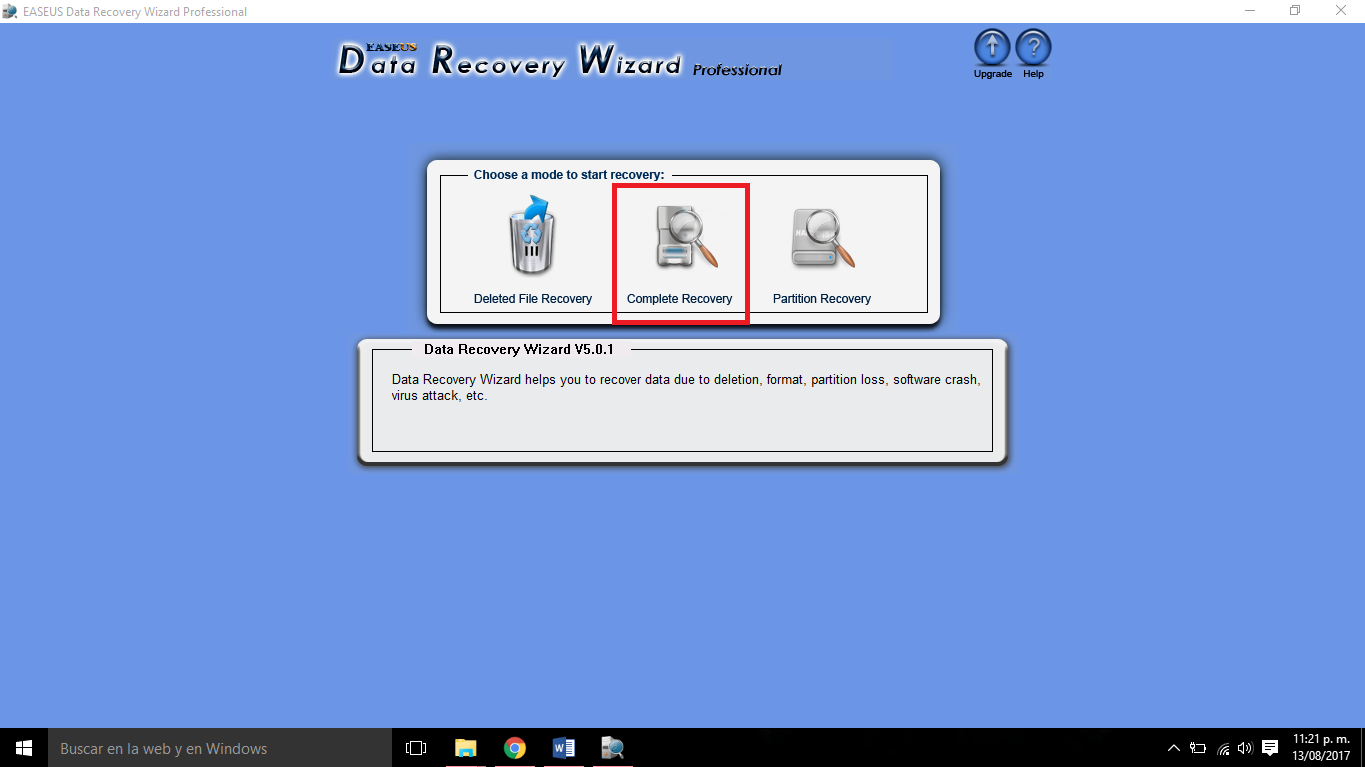Launch Google Chrome from the taskbar

[x=515, y=748]
